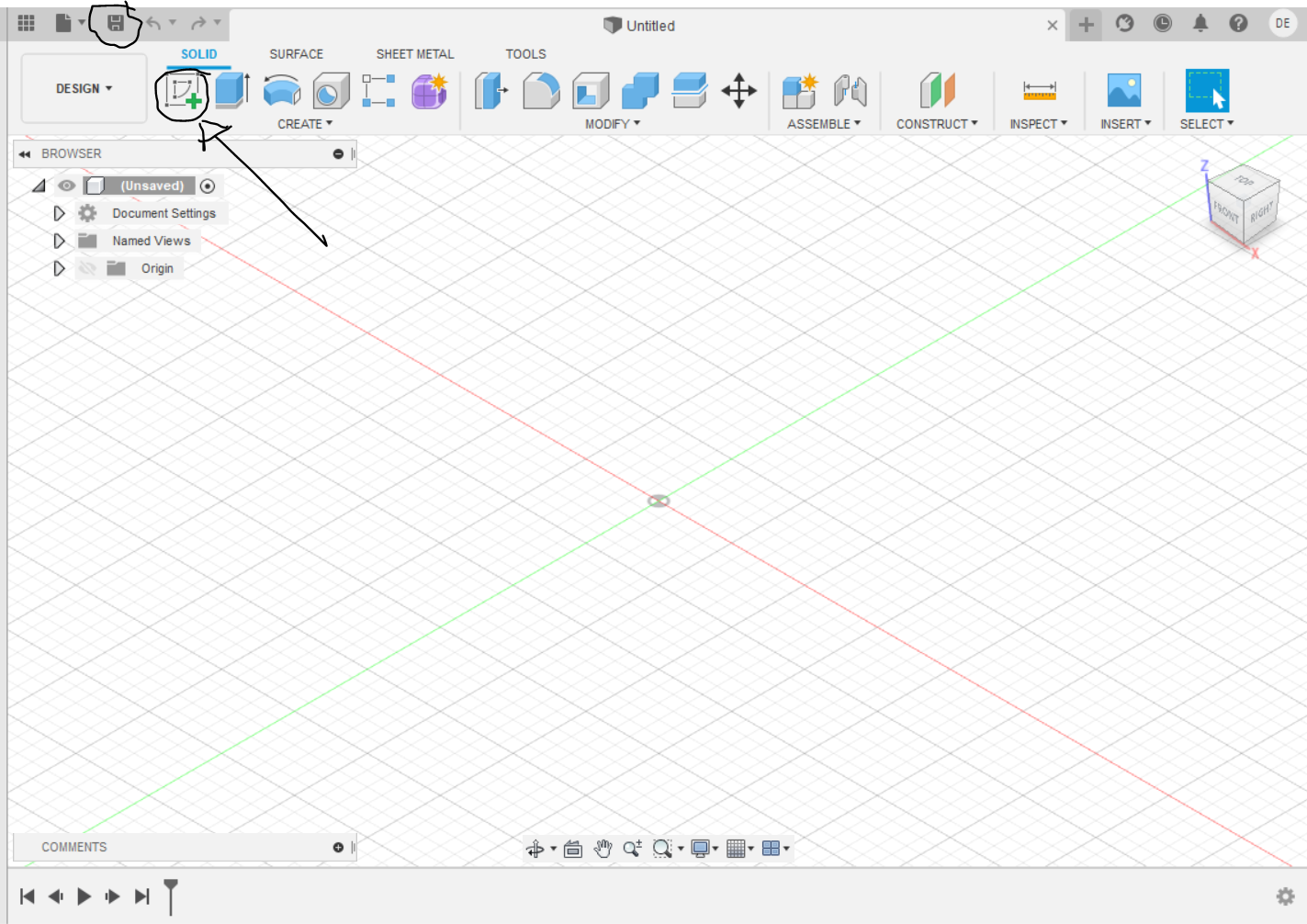Activate the Unsaved component radio button
Image resolution: width=1307 pixels, height=924 pixels.
tap(208, 186)
